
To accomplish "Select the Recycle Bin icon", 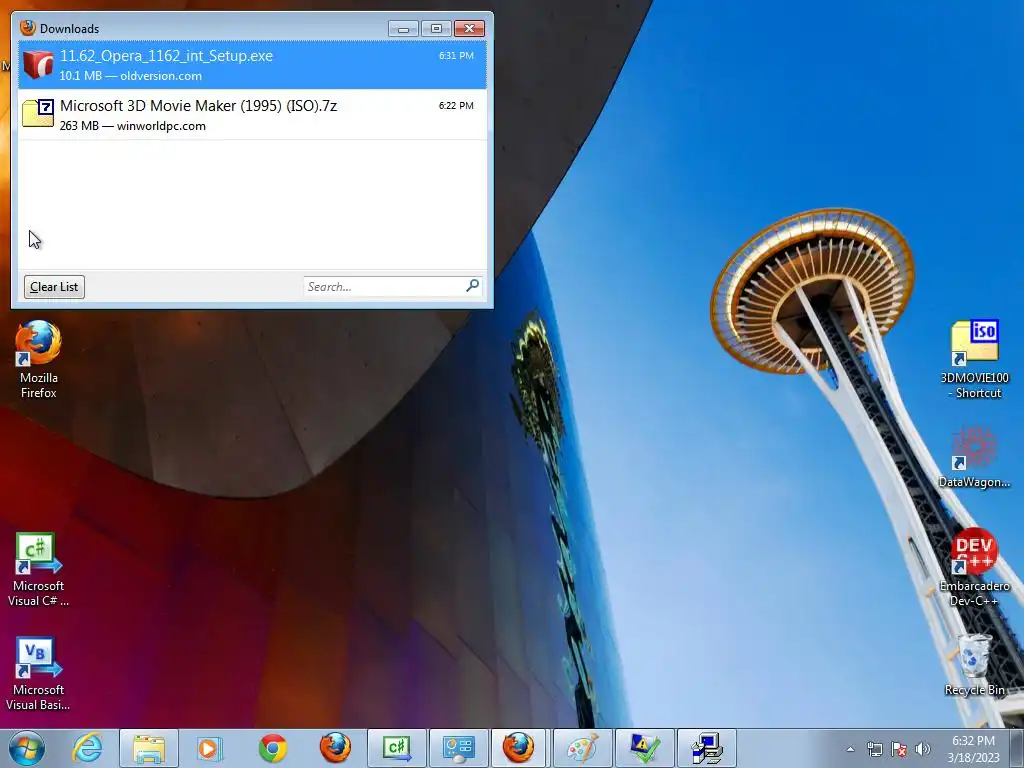I will [x=974, y=665].
